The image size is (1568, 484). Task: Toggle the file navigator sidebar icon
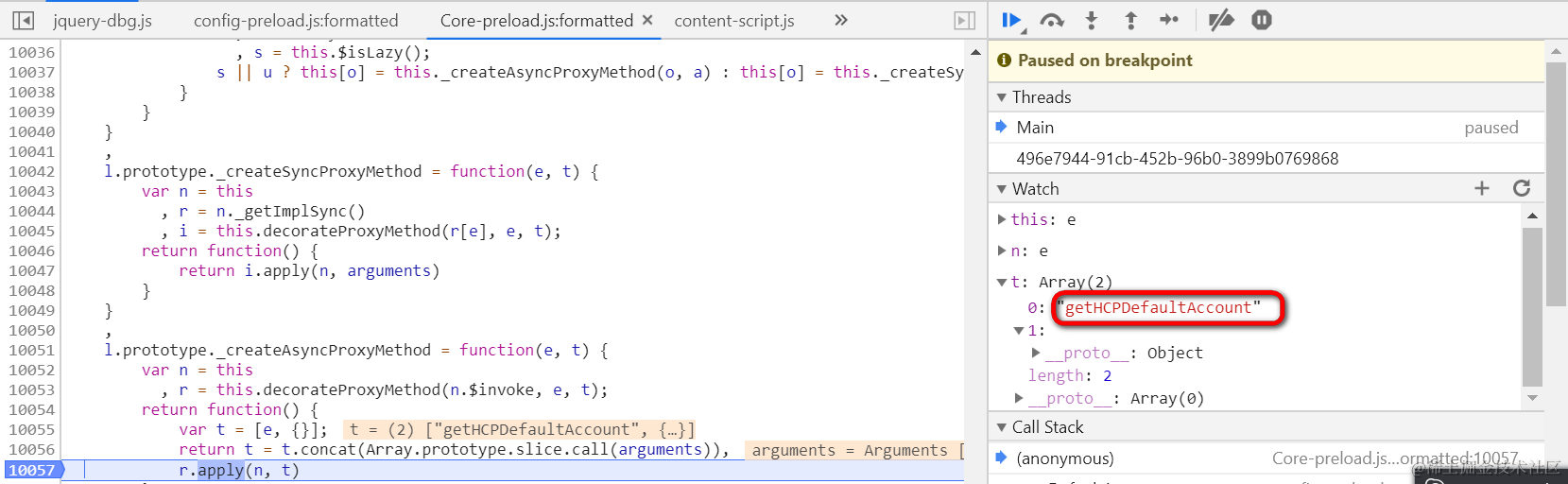[24, 20]
